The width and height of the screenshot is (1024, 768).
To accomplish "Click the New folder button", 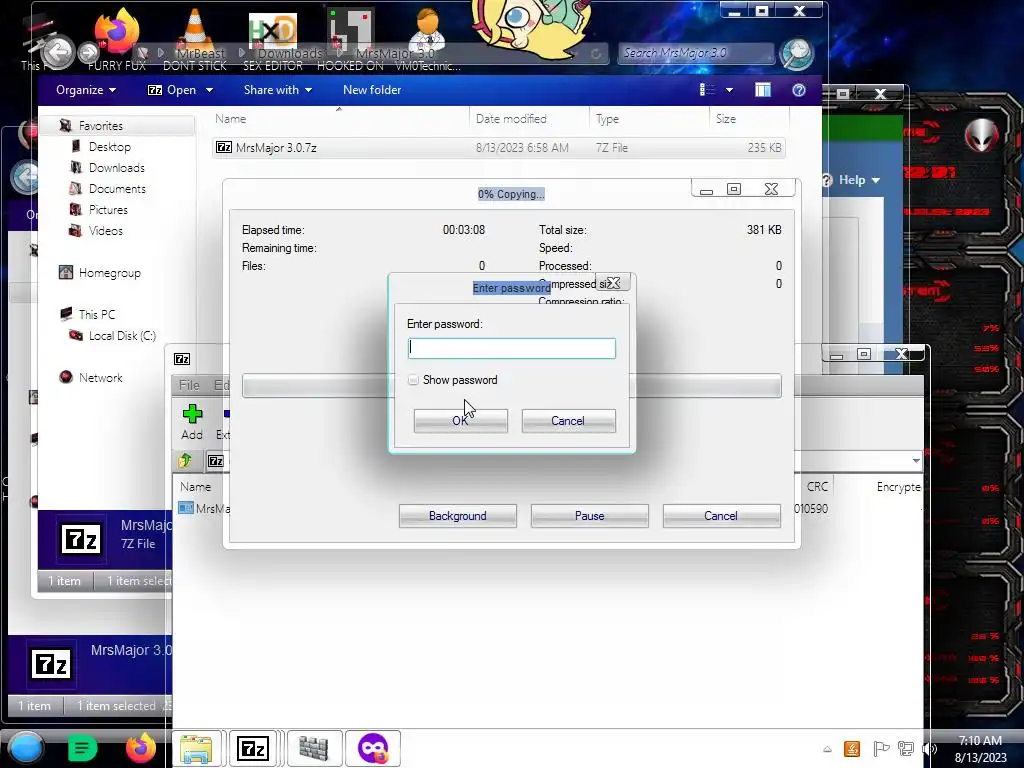I will click(372, 90).
